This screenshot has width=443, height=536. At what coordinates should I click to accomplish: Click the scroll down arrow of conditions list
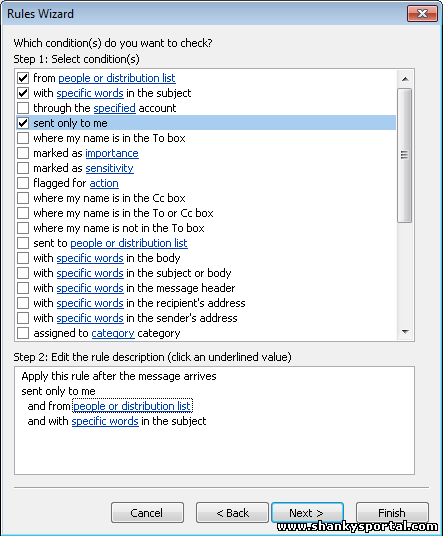pyautogui.click(x=405, y=332)
